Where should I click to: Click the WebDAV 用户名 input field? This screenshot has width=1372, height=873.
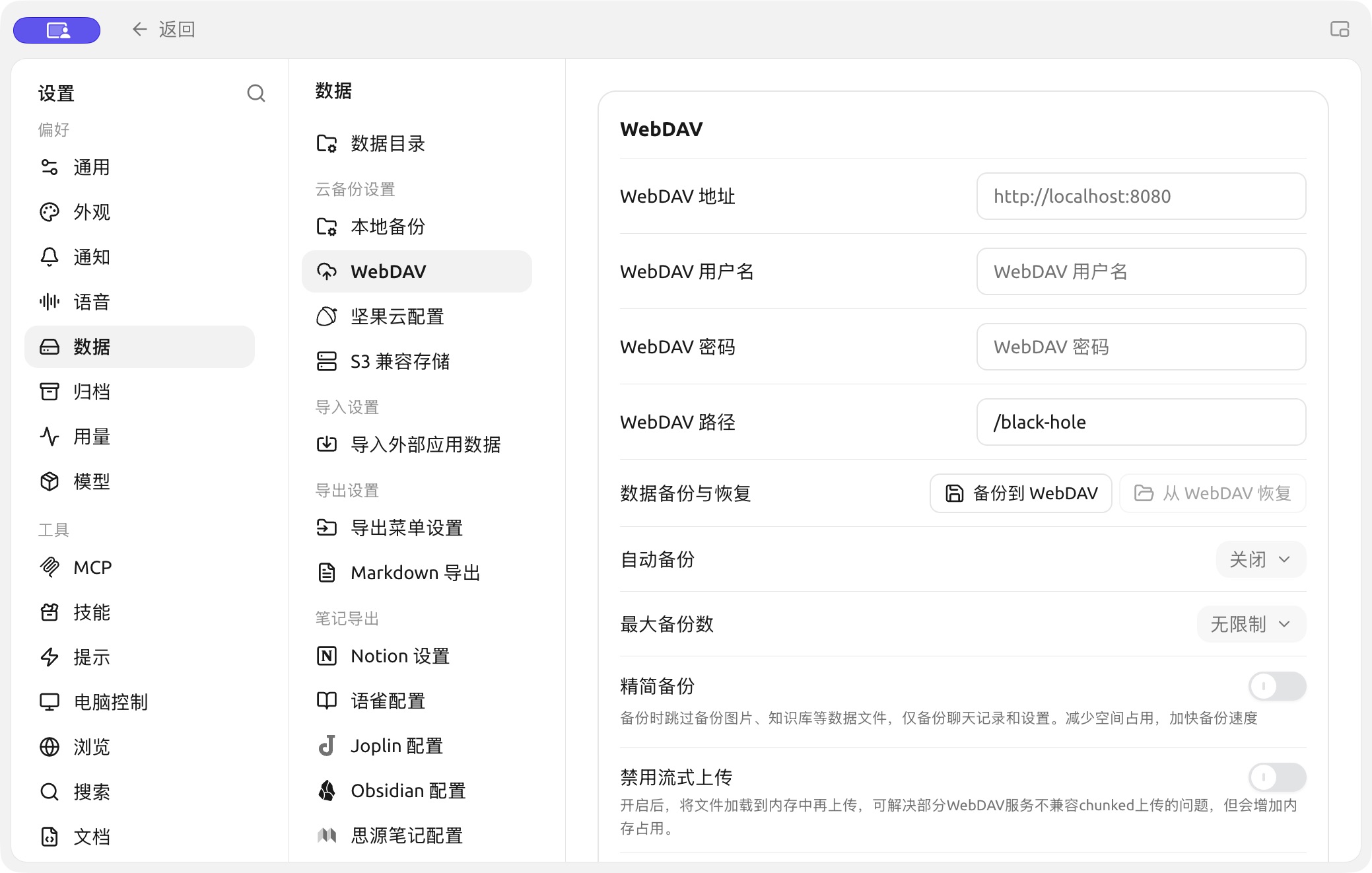click(1141, 271)
